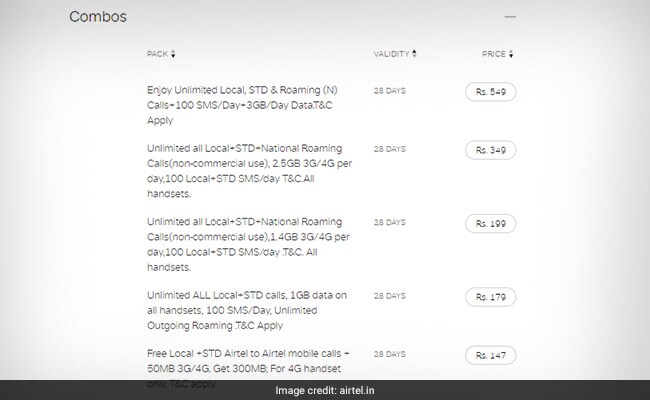
Task: Open the 1GB data Unlimited Outgoing Roaming pack
Action: pos(247,310)
